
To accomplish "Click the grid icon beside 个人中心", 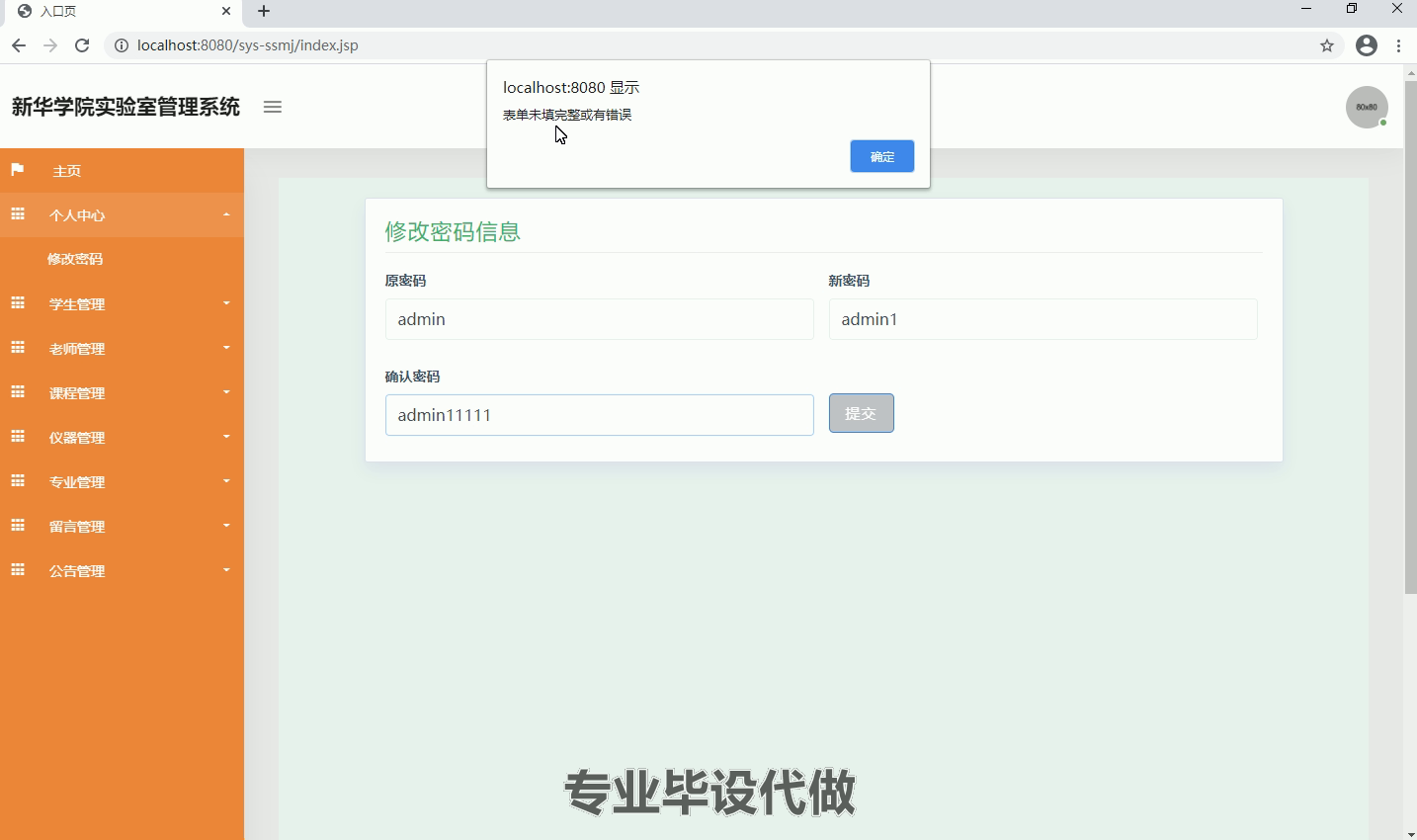I will [17, 214].
